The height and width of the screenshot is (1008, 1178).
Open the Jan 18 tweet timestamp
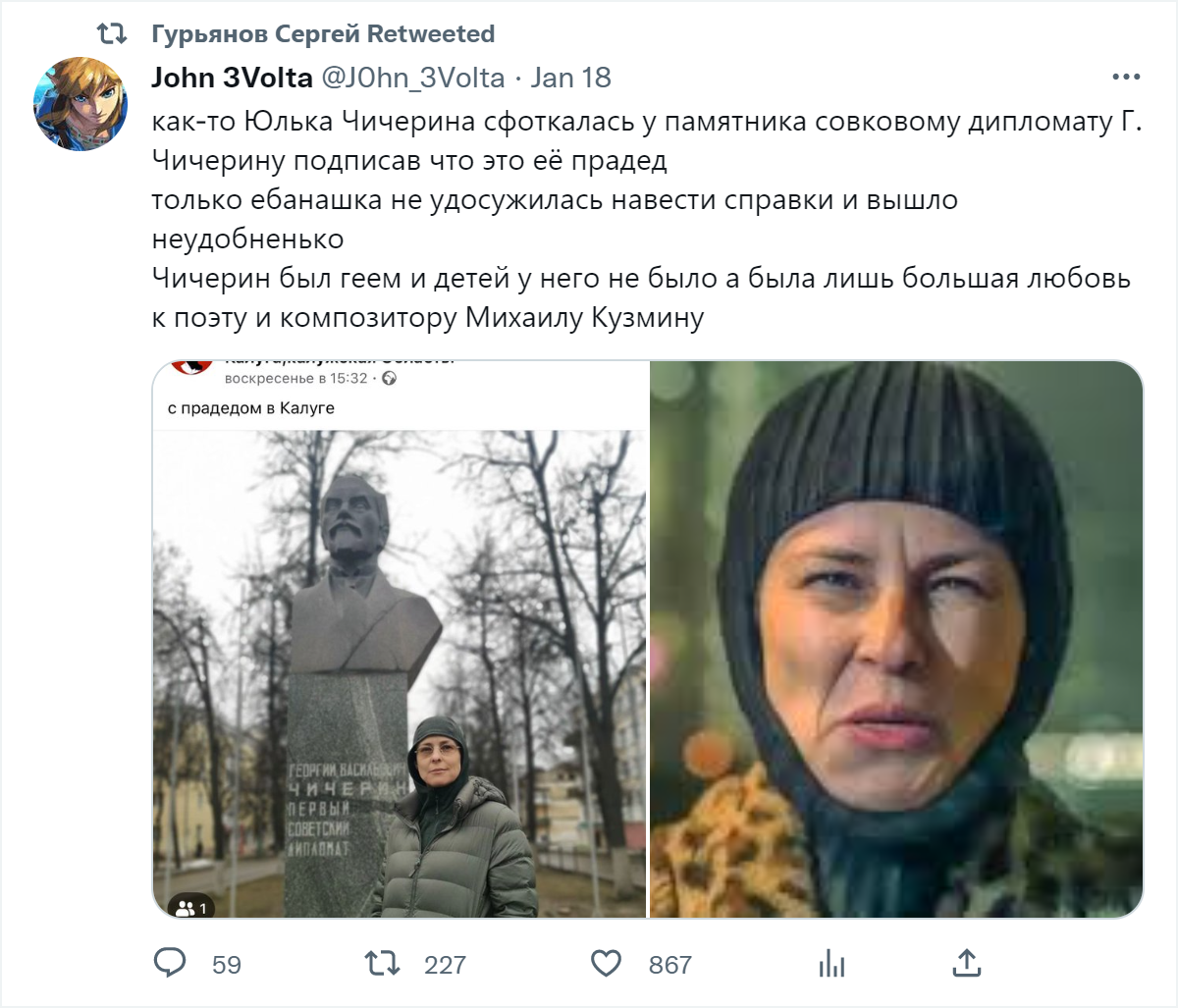click(570, 78)
